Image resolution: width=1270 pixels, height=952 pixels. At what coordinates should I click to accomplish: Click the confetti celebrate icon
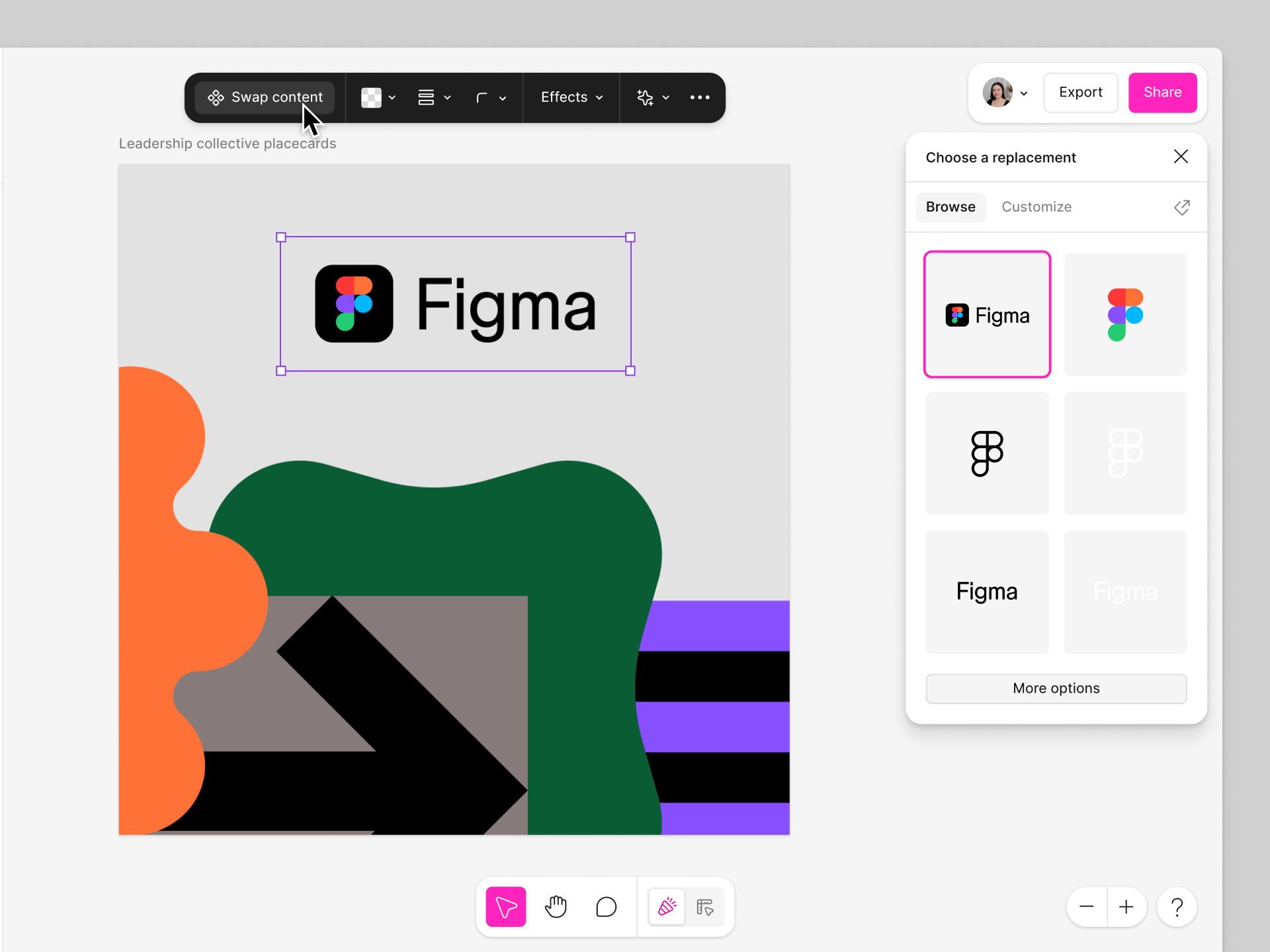(x=667, y=906)
